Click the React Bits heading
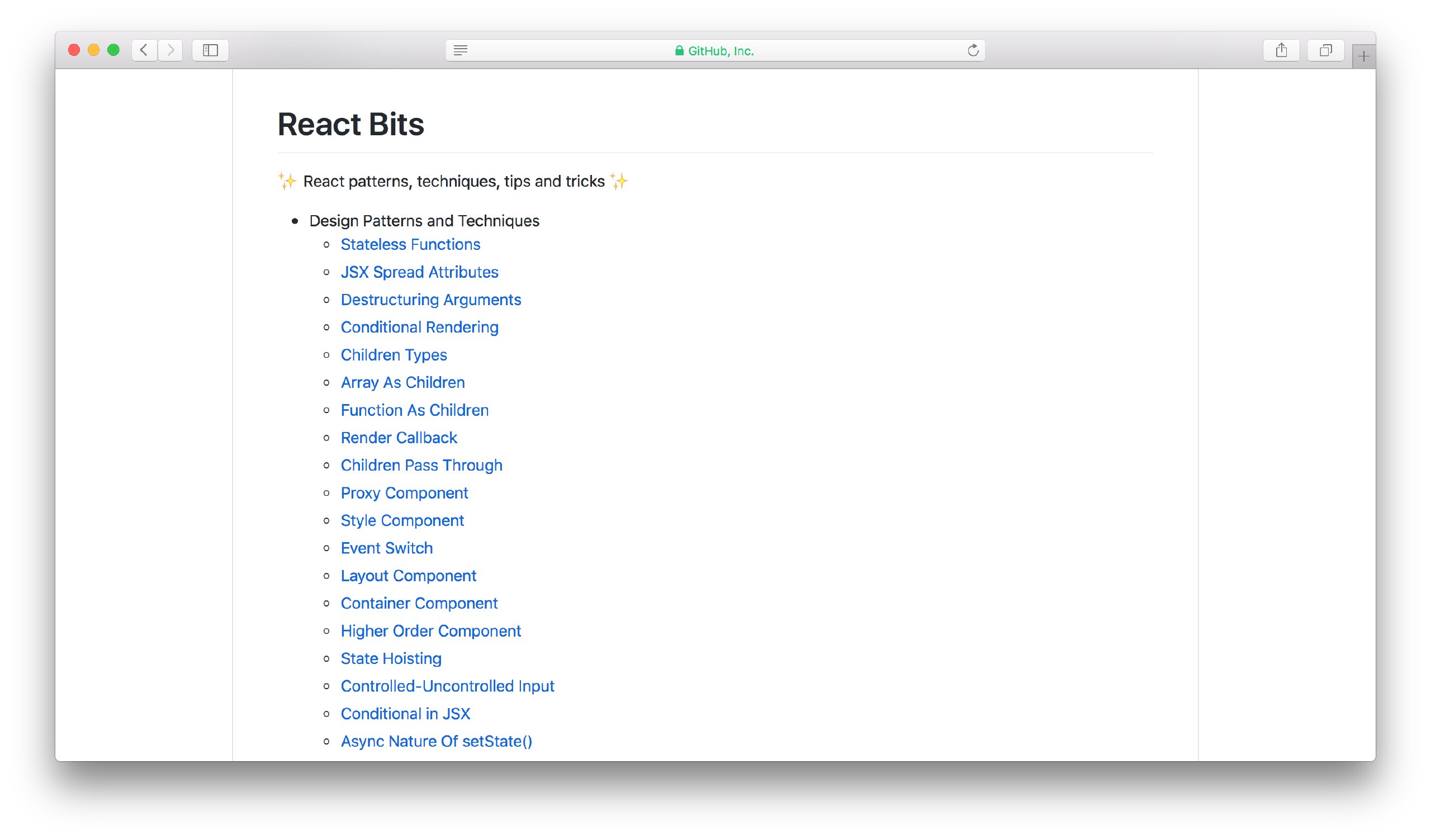The width and height of the screenshot is (1431, 840). point(350,124)
